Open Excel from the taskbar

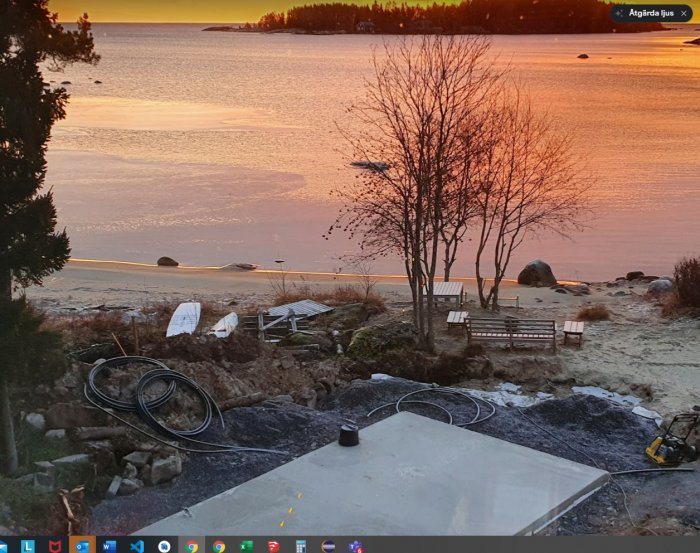pos(246,546)
